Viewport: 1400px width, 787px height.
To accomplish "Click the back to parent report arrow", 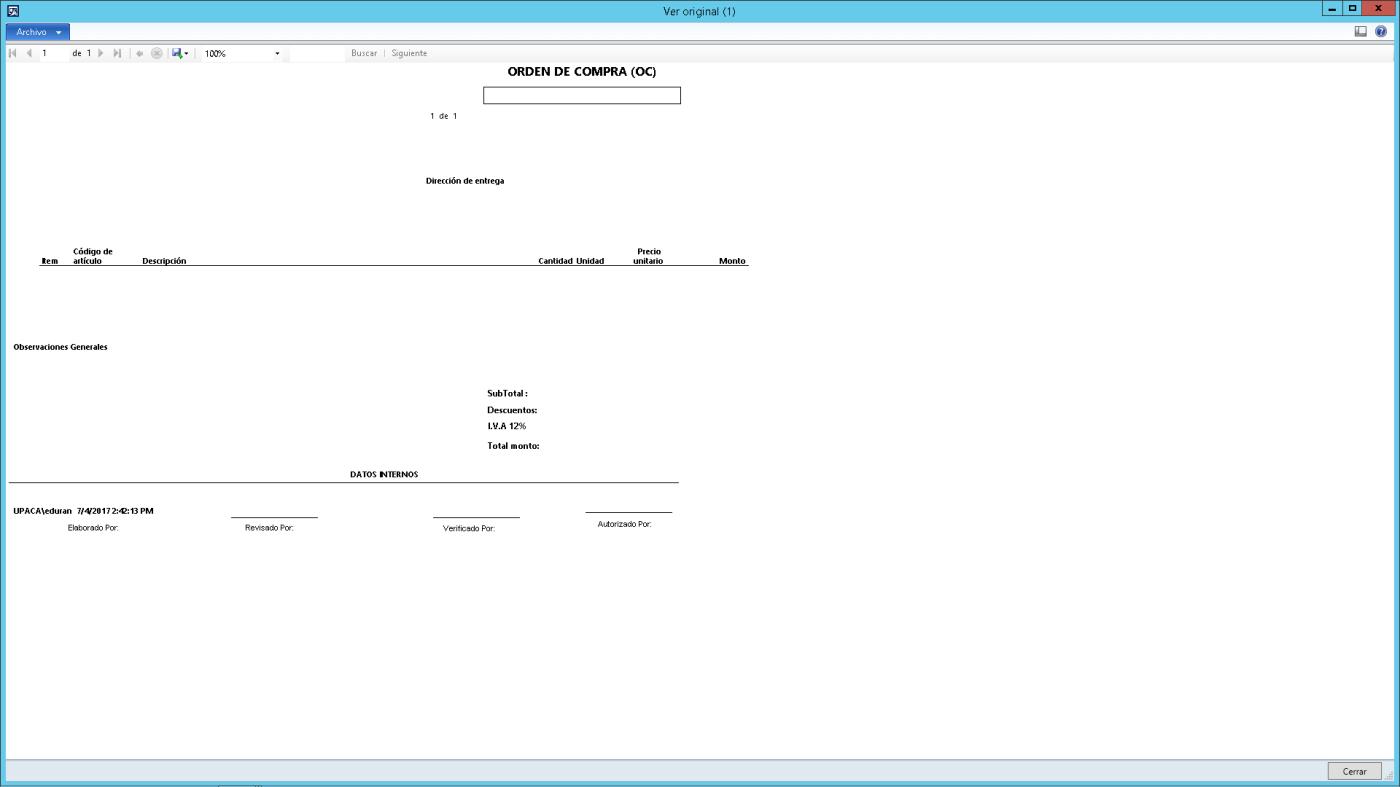I will (x=140, y=53).
